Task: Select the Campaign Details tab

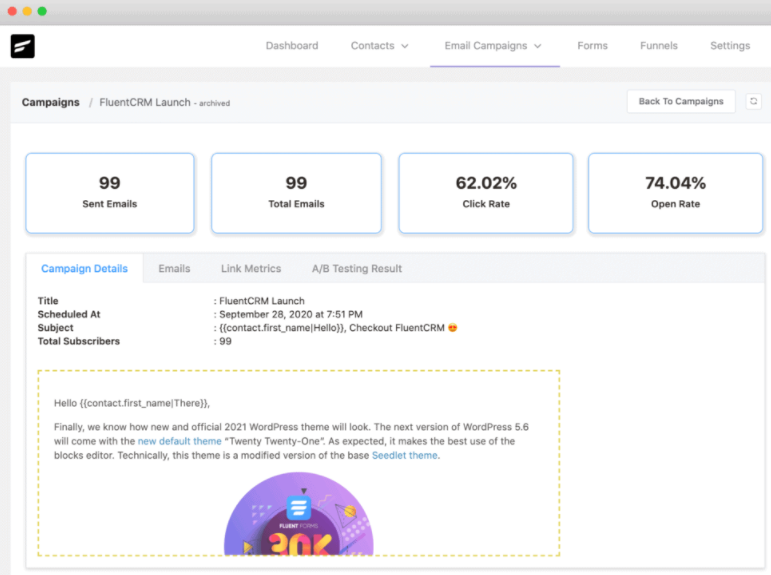Action: pos(84,269)
